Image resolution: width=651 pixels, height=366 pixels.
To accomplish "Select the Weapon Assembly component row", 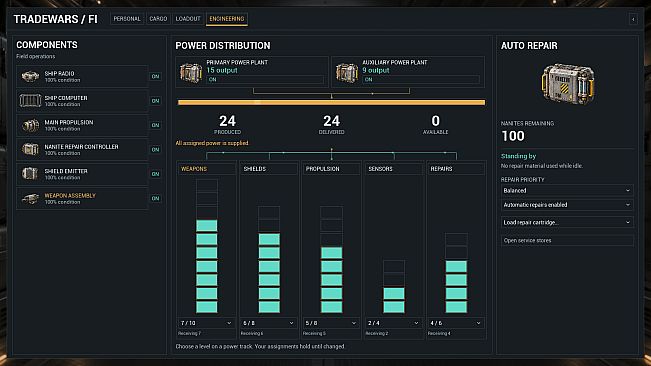I will pyautogui.click(x=82, y=198).
